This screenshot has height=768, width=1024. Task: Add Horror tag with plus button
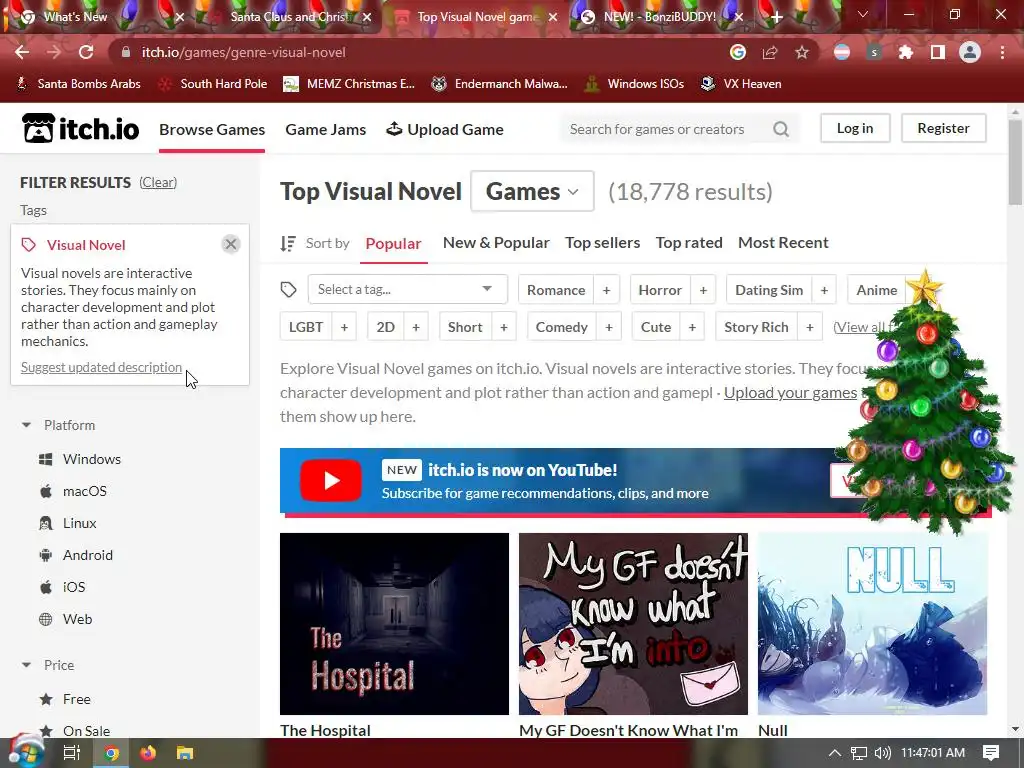point(703,290)
